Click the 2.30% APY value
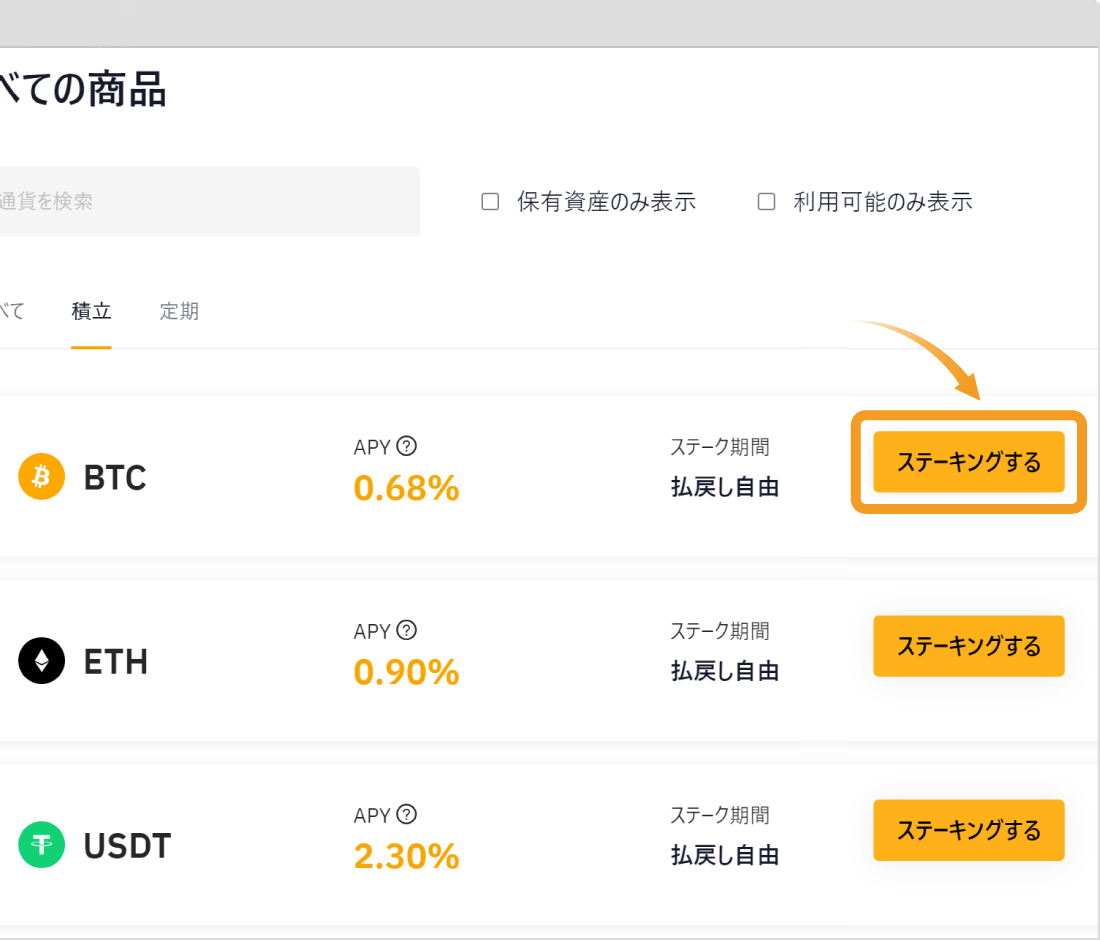 (406, 856)
